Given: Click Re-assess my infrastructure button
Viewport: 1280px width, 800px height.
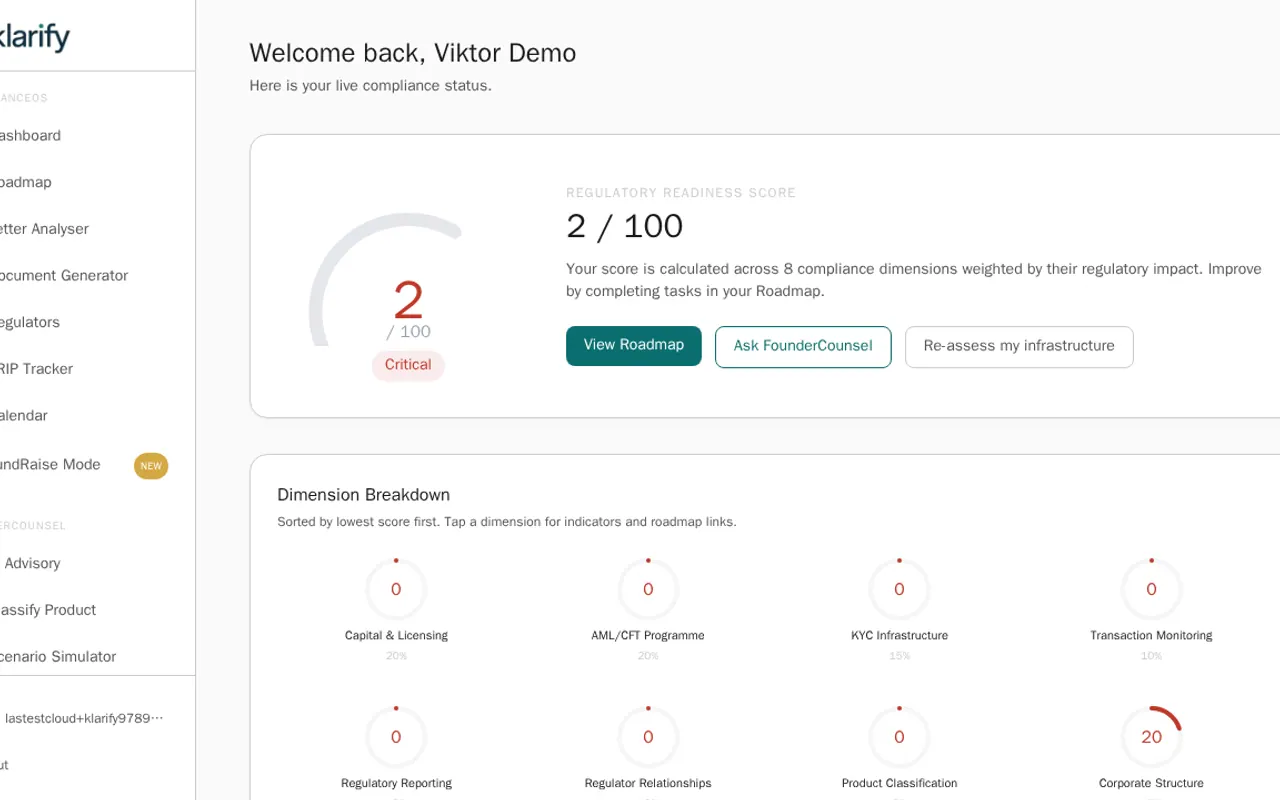Looking at the screenshot, I should 1019,347.
